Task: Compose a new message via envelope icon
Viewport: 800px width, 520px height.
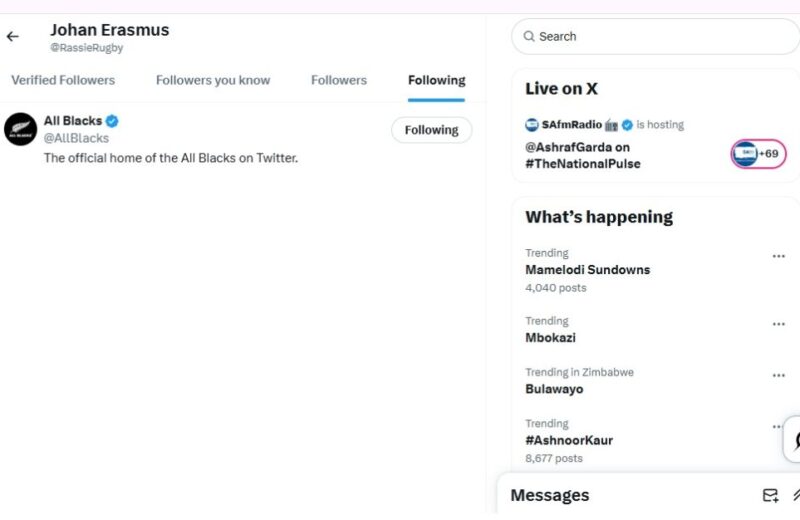Action: click(770, 495)
